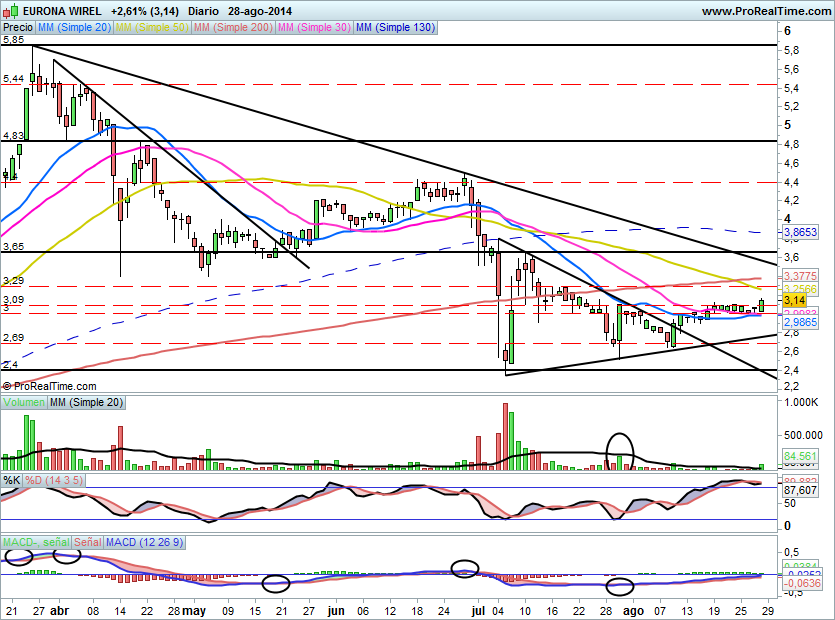Viewport: 835px width, 620px height.
Task: Click the Volumen indicator label
Action: coord(24,403)
